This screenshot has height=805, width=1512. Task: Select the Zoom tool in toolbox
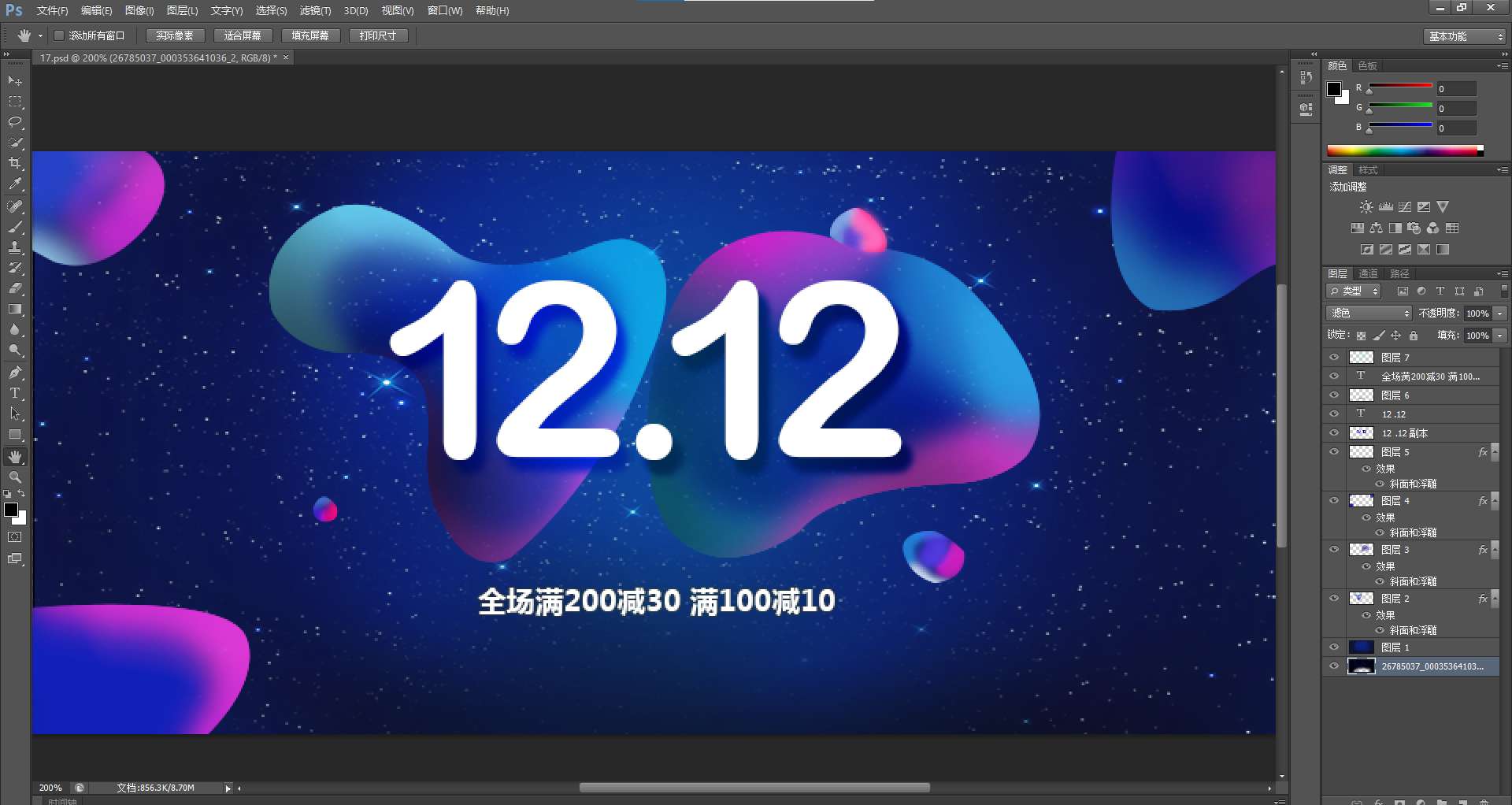[15, 477]
